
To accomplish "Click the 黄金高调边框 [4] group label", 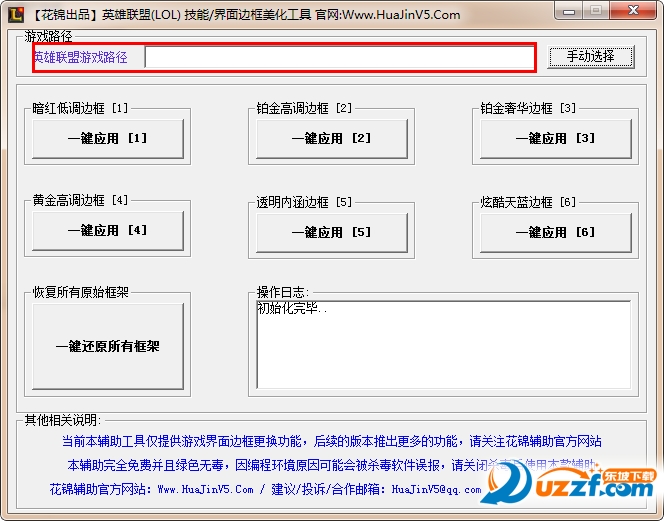I will 80,200.
